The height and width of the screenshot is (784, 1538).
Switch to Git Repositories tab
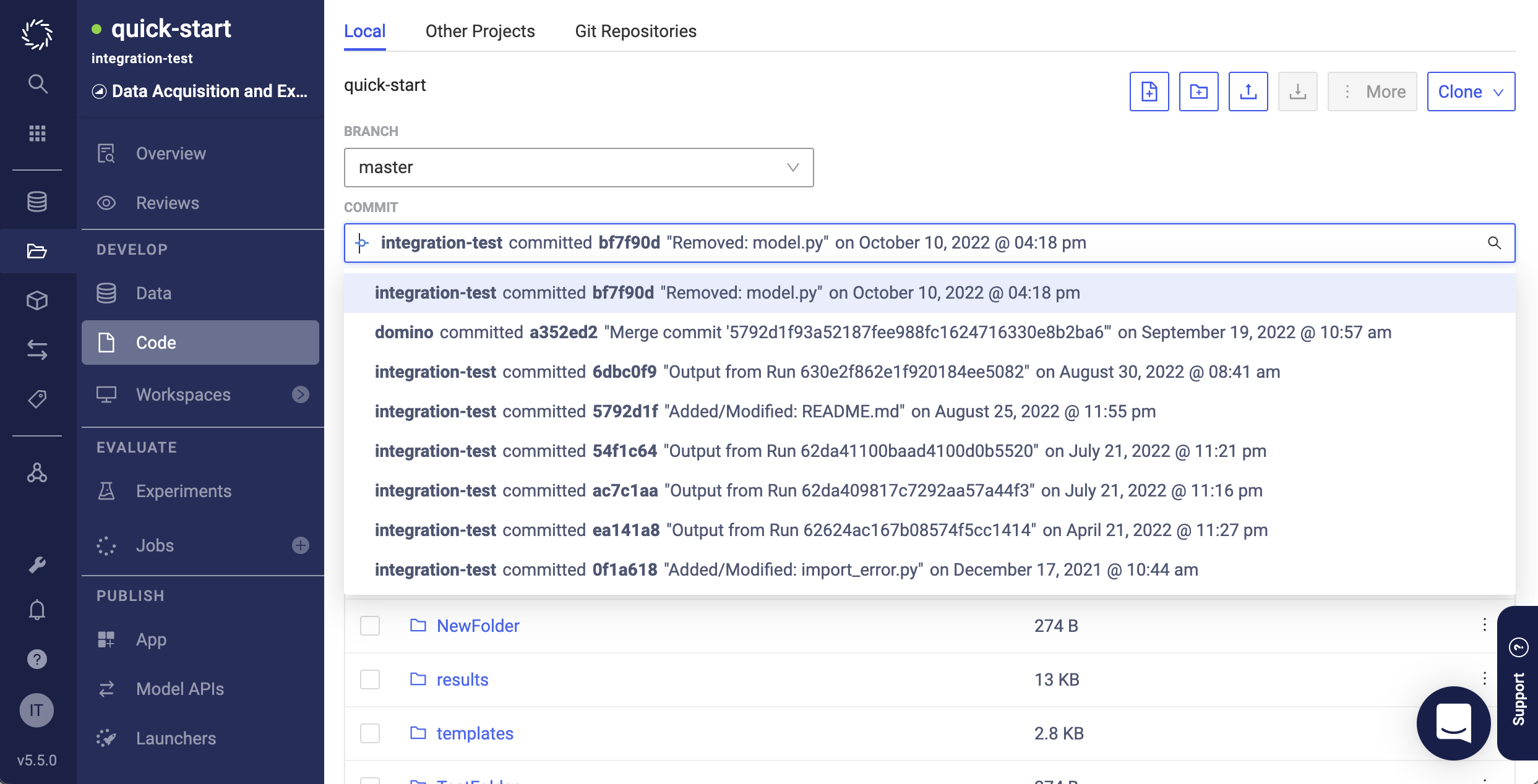(637, 31)
